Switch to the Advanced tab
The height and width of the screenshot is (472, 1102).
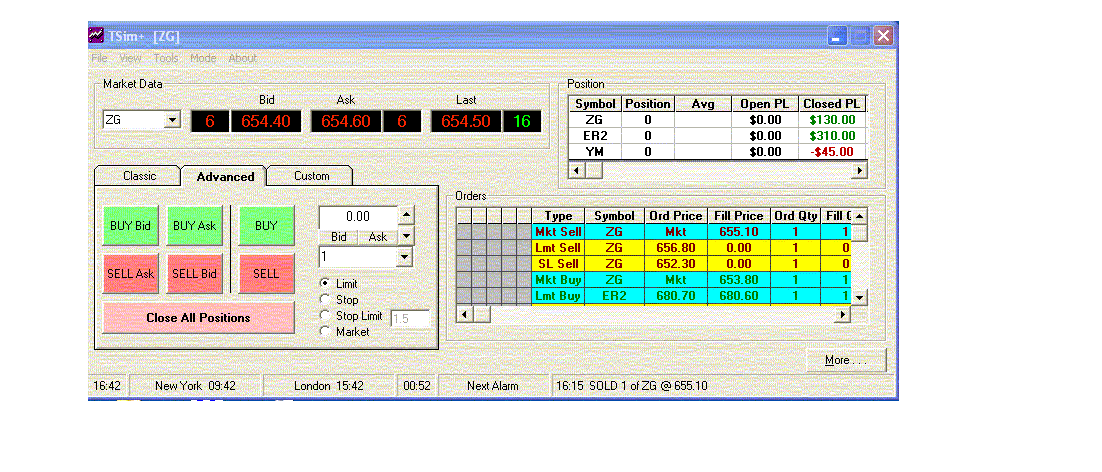(225, 176)
